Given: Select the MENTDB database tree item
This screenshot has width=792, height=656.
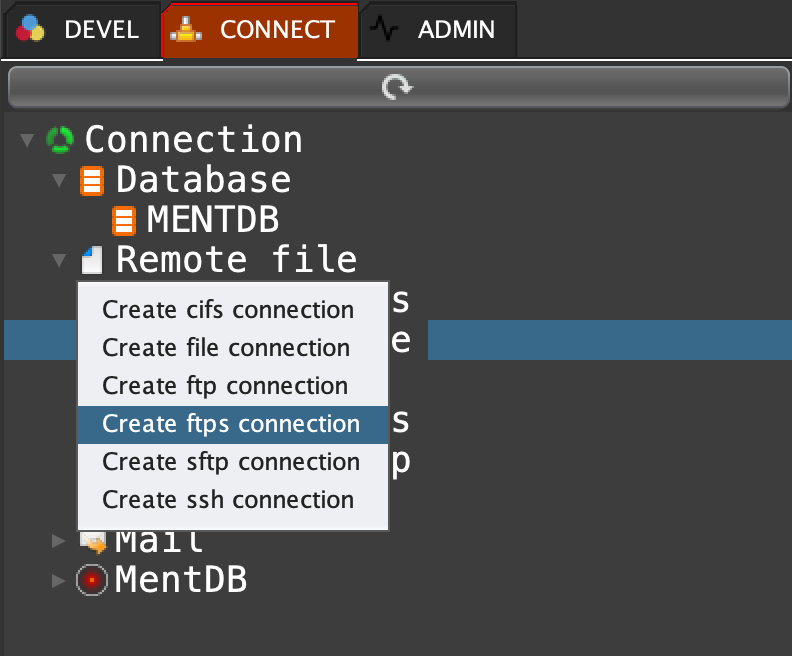Looking at the screenshot, I should click(x=212, y=220).
